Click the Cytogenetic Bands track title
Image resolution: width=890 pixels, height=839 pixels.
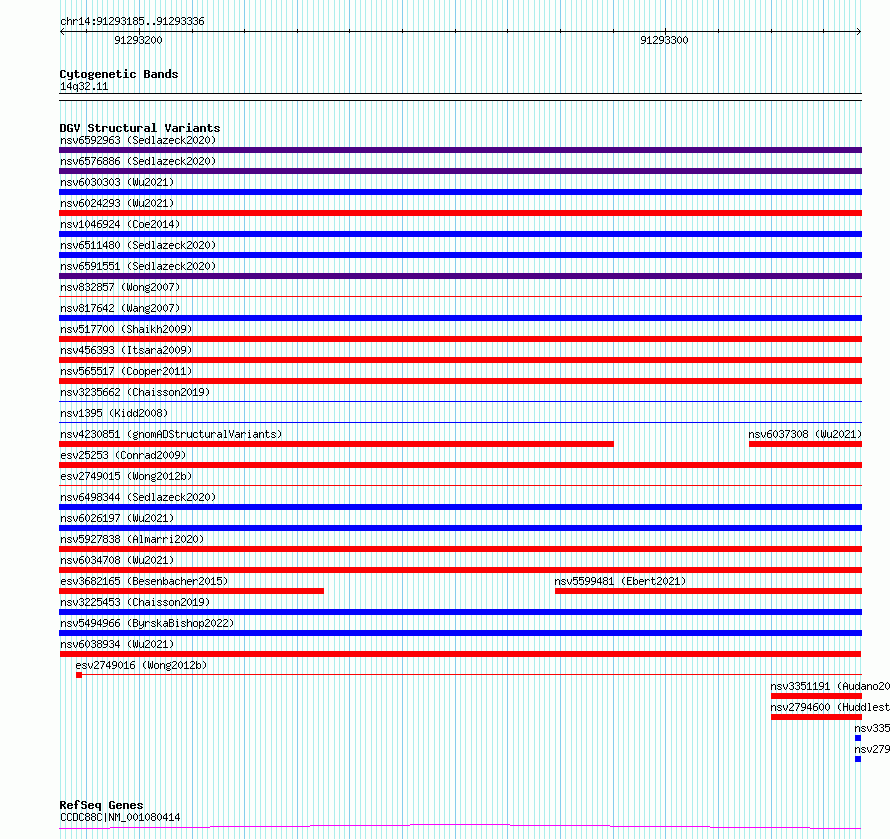tap(119, 74)
